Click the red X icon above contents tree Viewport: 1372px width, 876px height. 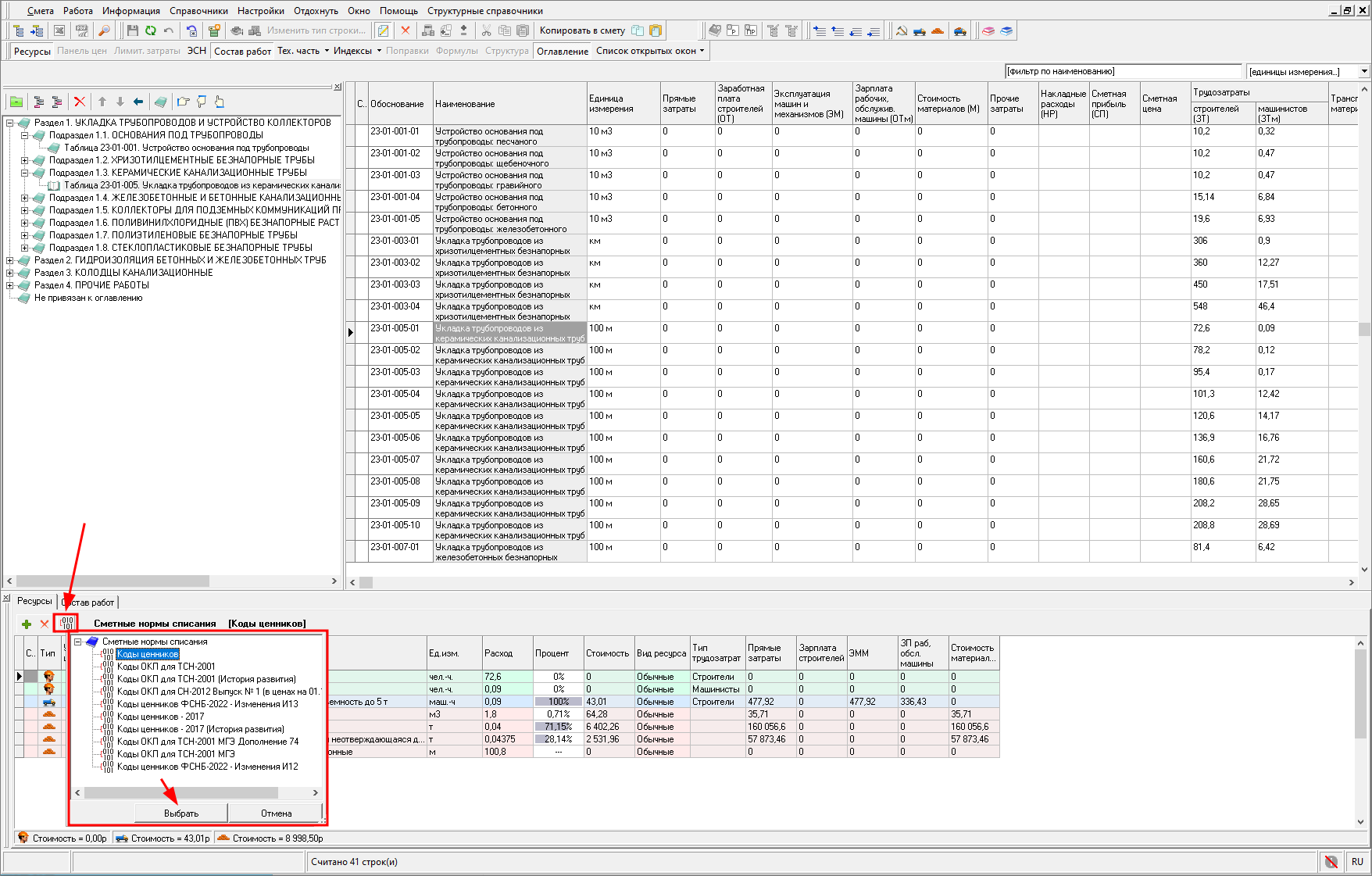click(79, 102)
